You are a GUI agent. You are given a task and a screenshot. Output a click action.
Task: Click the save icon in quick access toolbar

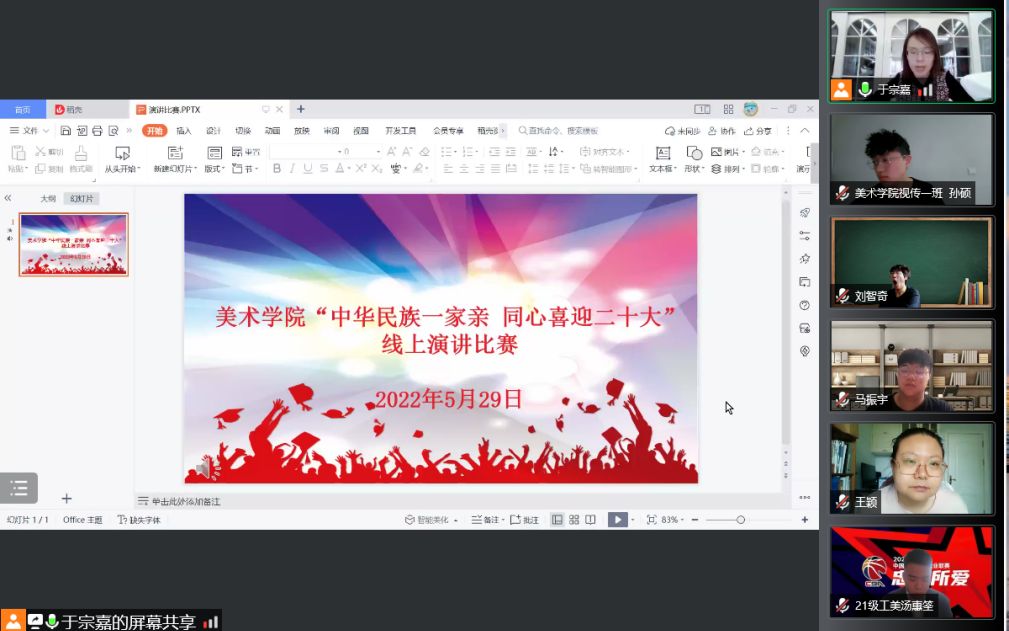click(x=66, y=131)
